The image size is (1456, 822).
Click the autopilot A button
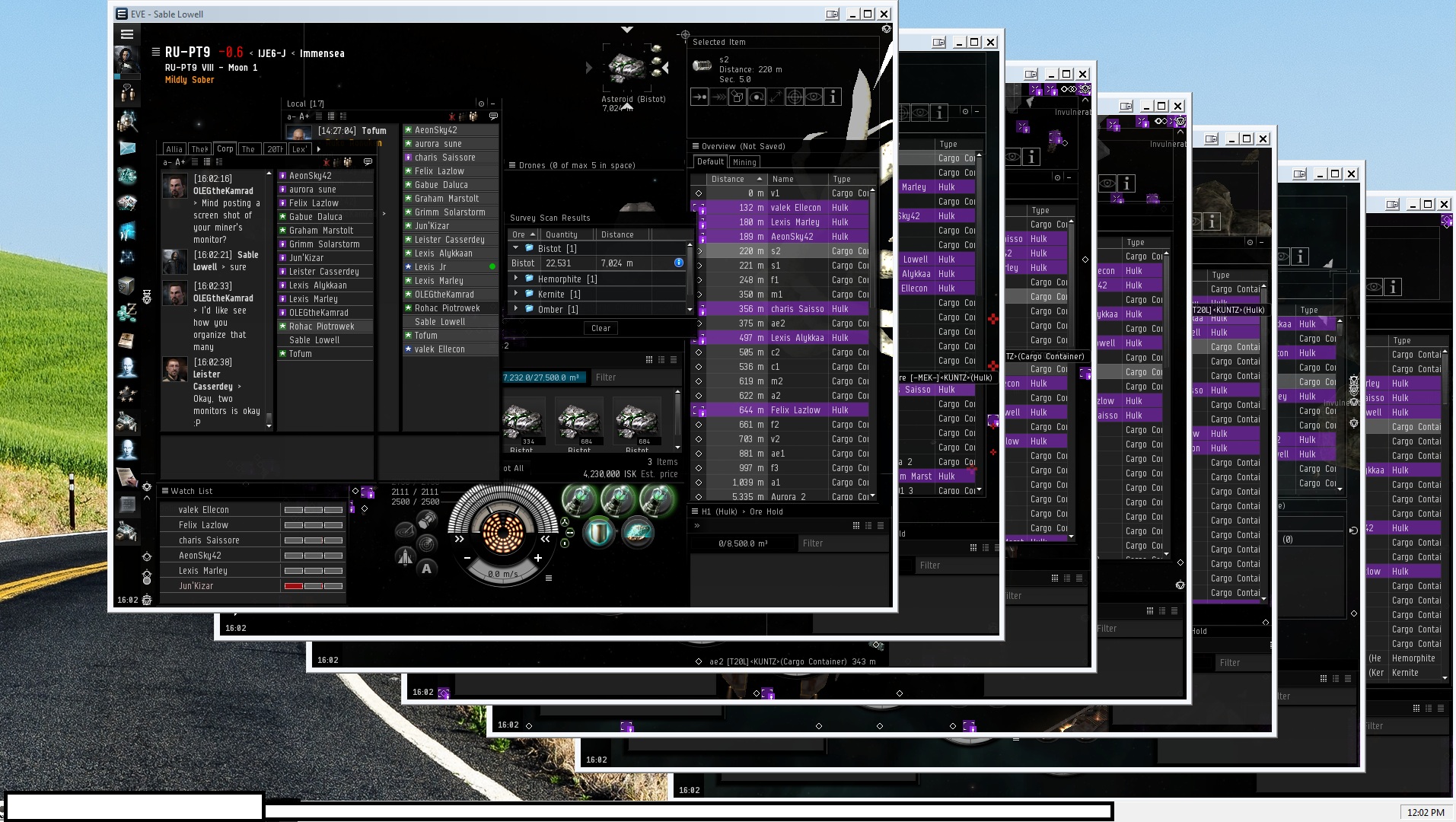point(426,568)
